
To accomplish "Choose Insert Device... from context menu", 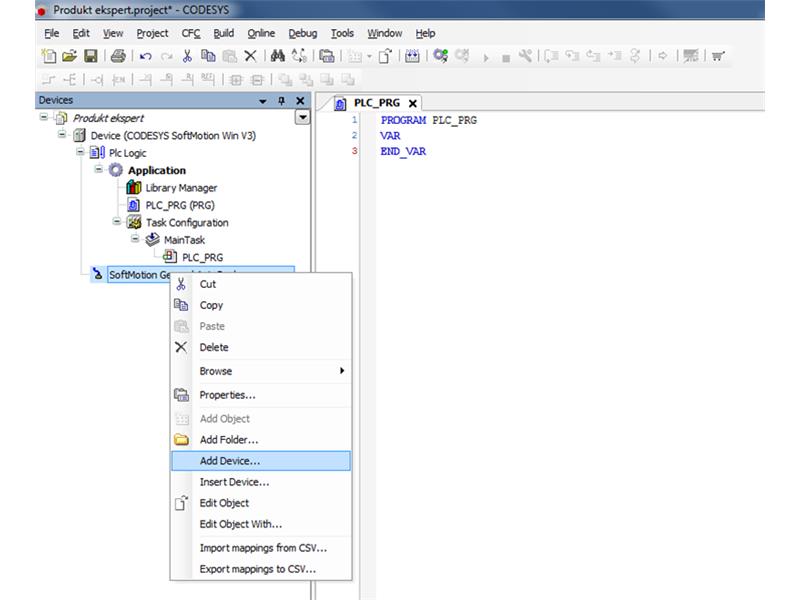I will tap(261, 482).
